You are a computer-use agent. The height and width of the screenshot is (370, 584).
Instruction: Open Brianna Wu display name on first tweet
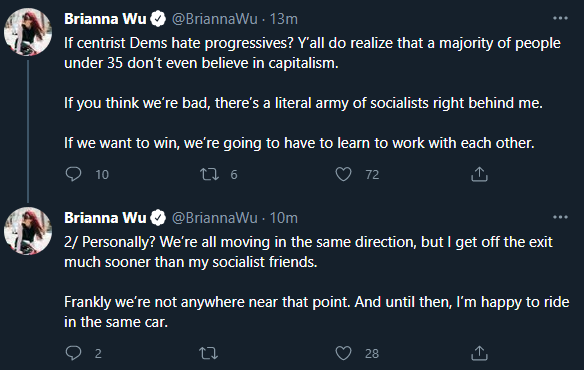pyautogui.click(x=105, y=19)
